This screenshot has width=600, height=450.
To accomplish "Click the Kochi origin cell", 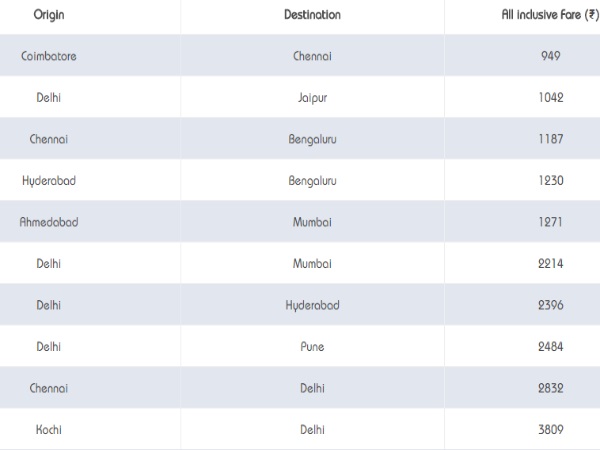I will coord(48,430).
